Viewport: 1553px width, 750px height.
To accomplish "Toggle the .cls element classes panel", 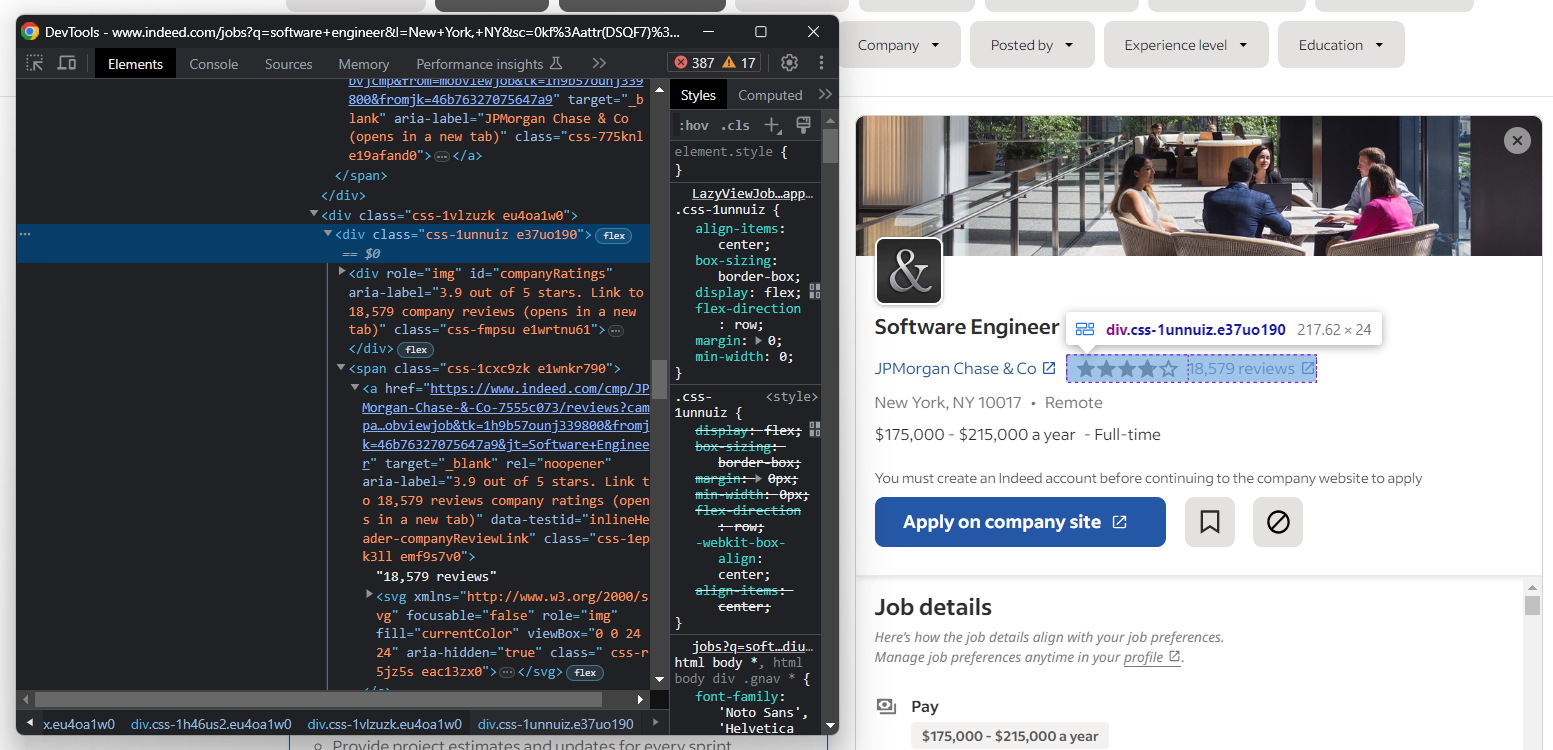I will (x=735, y=125).
